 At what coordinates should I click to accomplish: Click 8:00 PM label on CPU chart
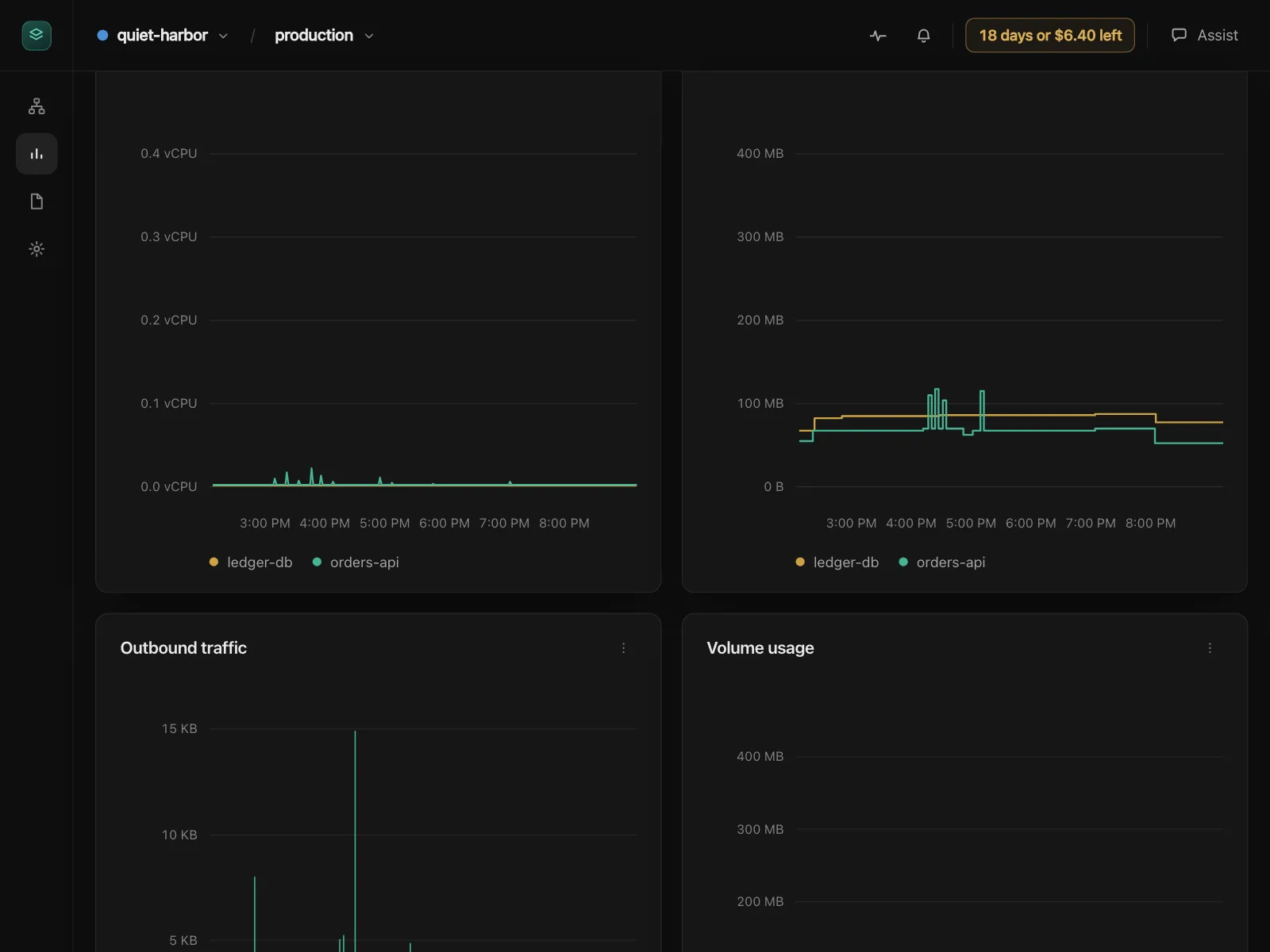tap(564, 524)
